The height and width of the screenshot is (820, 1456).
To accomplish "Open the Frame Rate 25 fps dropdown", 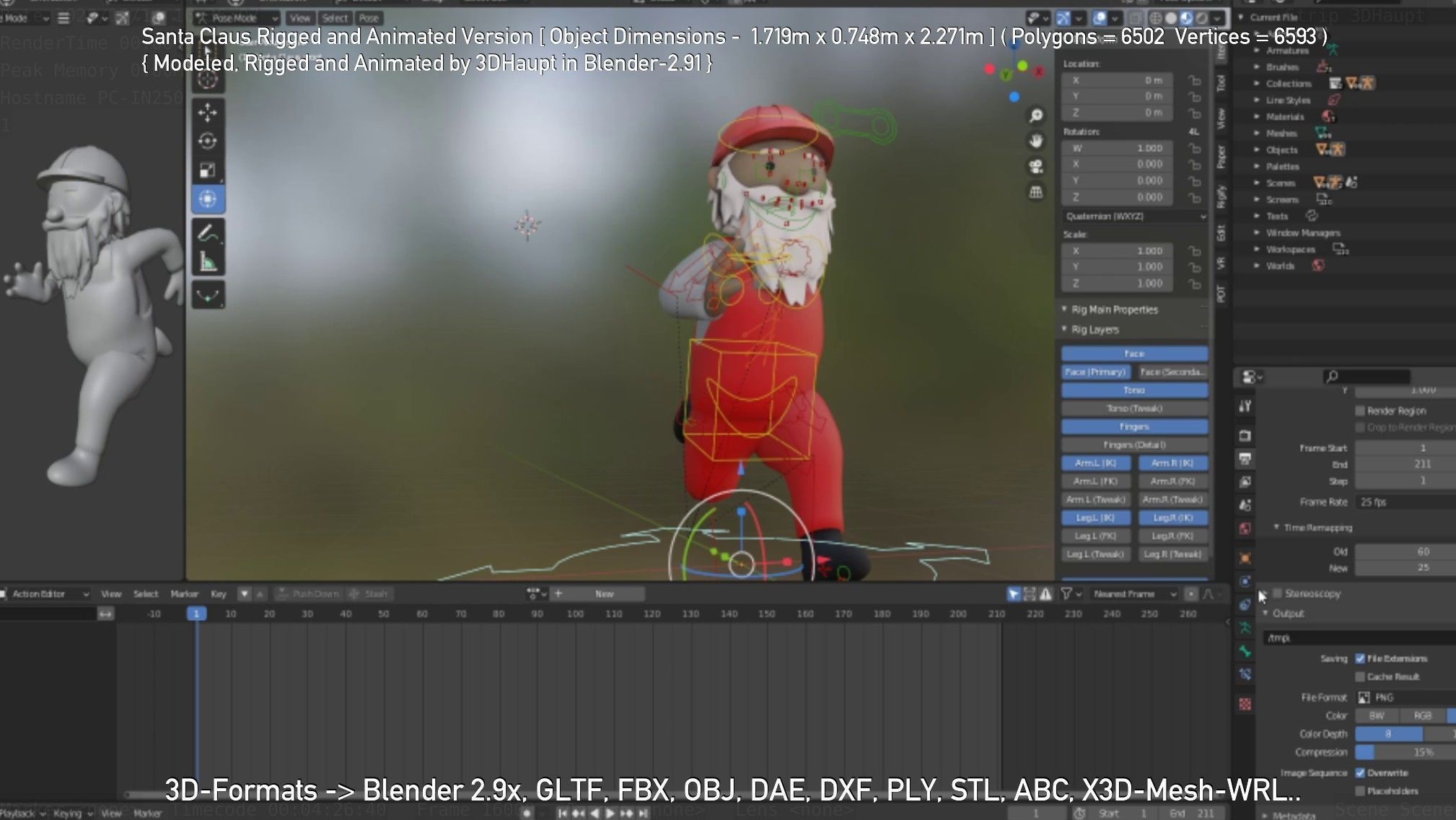I will [1405, 502].
